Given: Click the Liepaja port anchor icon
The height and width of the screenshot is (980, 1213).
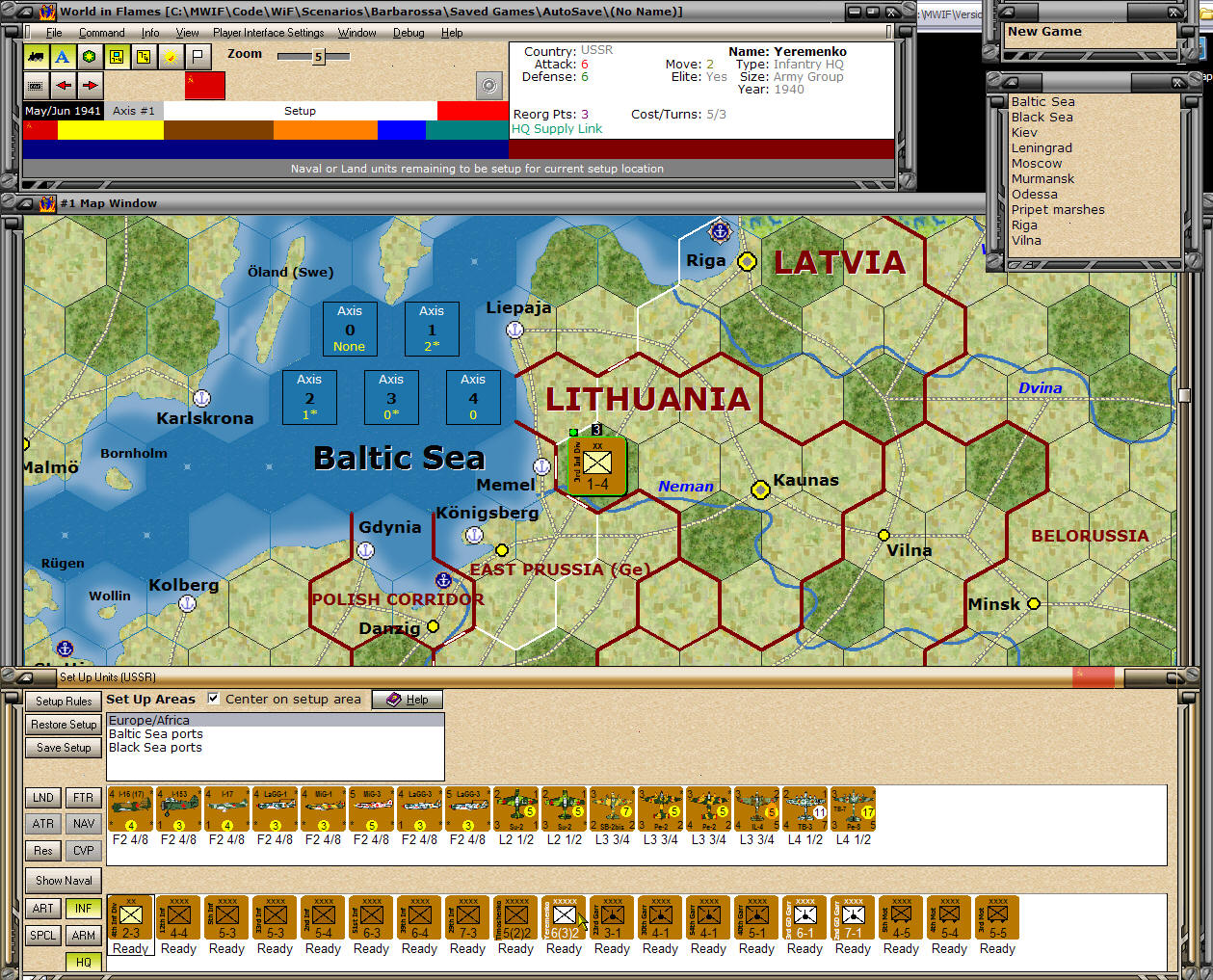Looking at the screenshot, I should click(515, 330).
